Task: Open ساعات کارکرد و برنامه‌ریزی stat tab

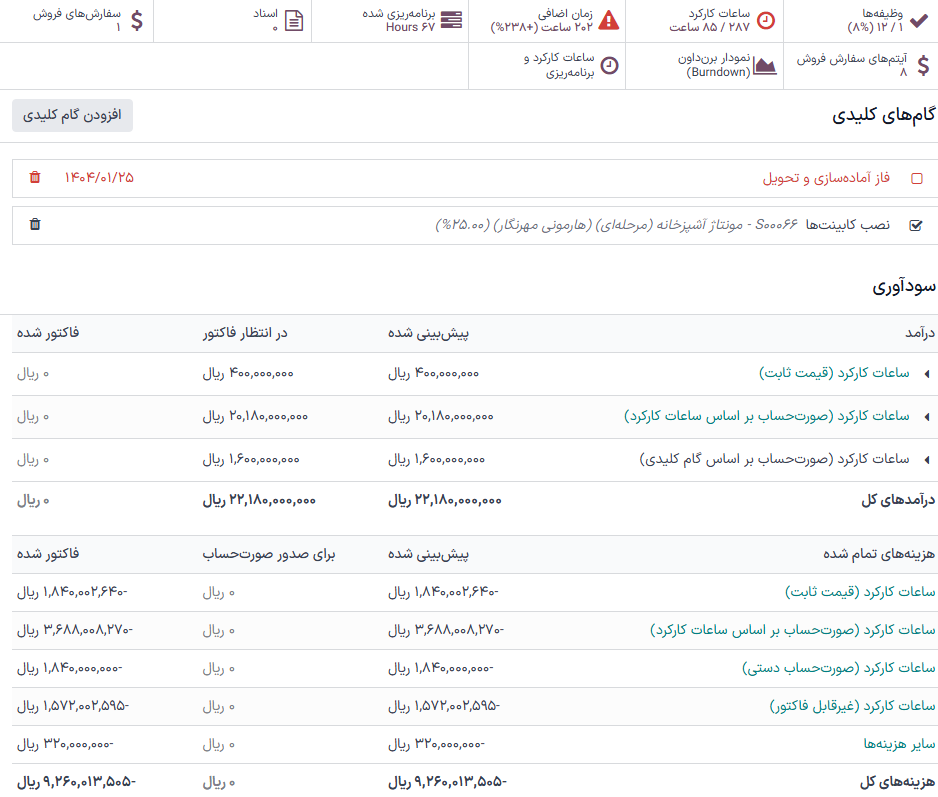Action: pyautogui.click(x=570, y=66)
